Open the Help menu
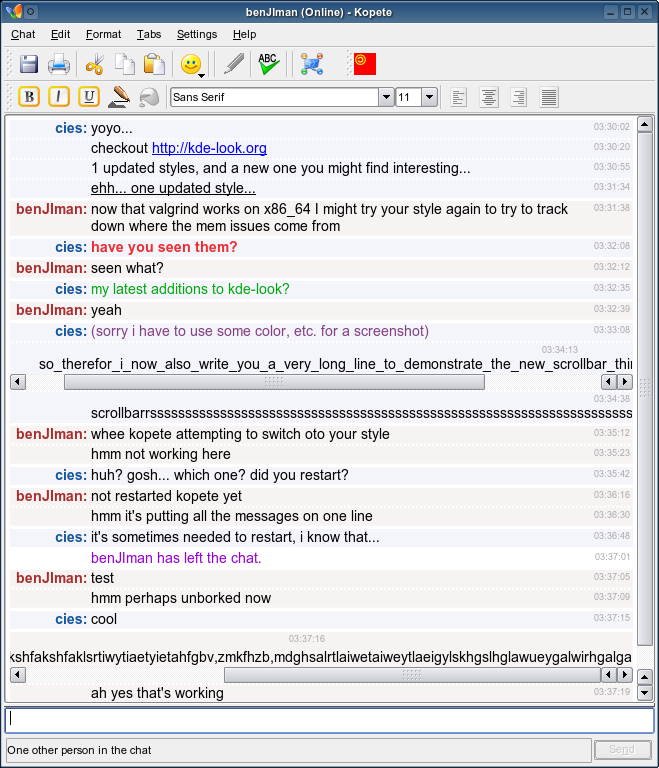This screenshot has height=768, width=659. 244,34
